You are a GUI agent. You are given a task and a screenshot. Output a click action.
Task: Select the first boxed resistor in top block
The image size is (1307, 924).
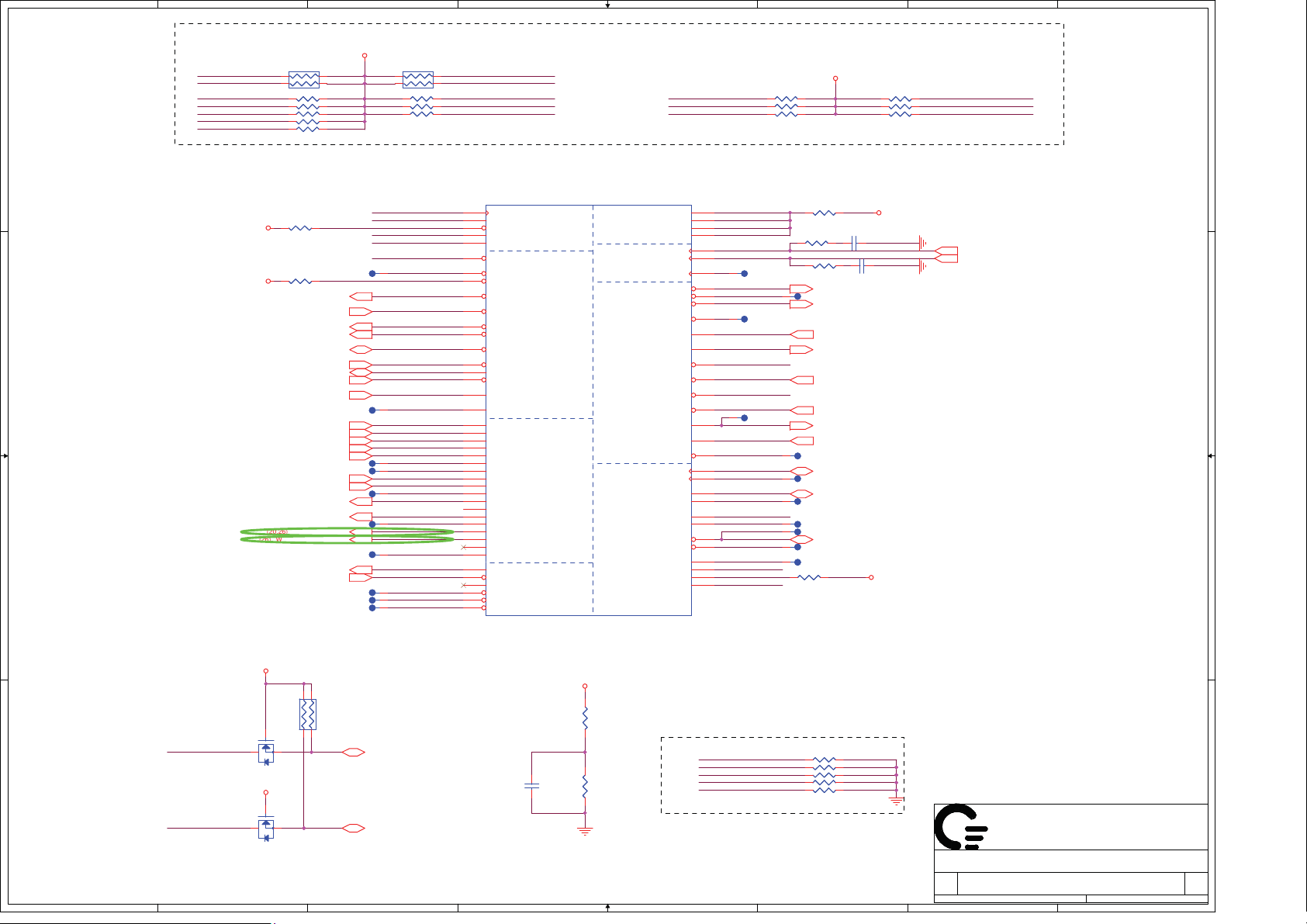(304, 80)
